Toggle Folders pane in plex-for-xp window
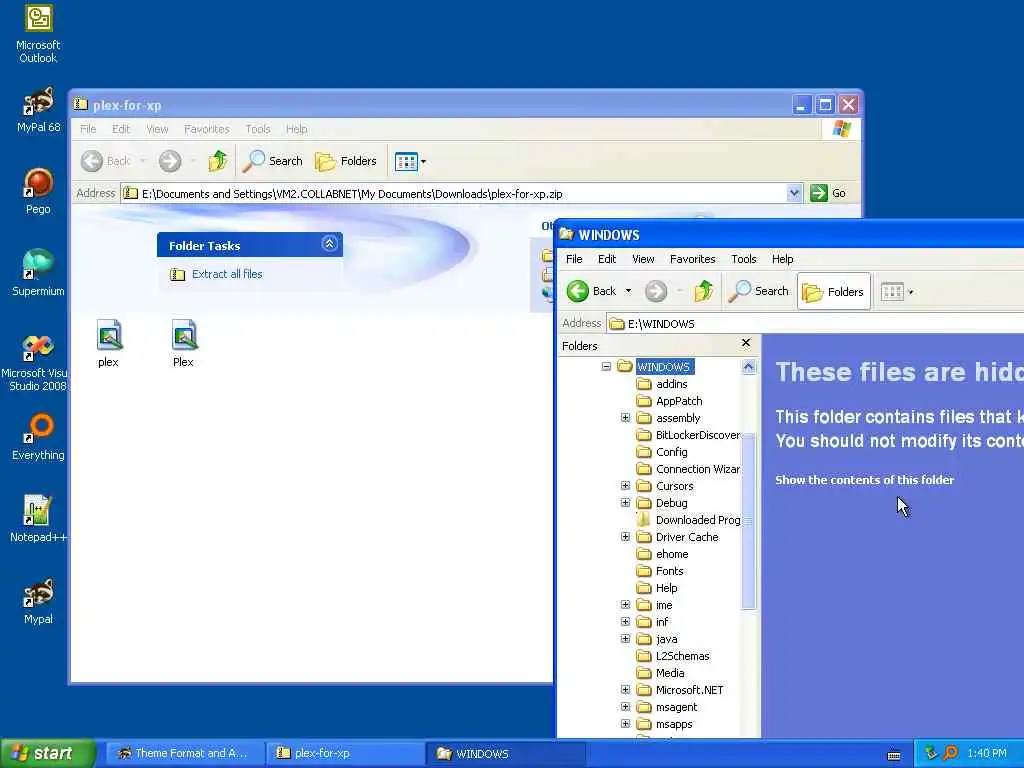 (x=345, y=161)
